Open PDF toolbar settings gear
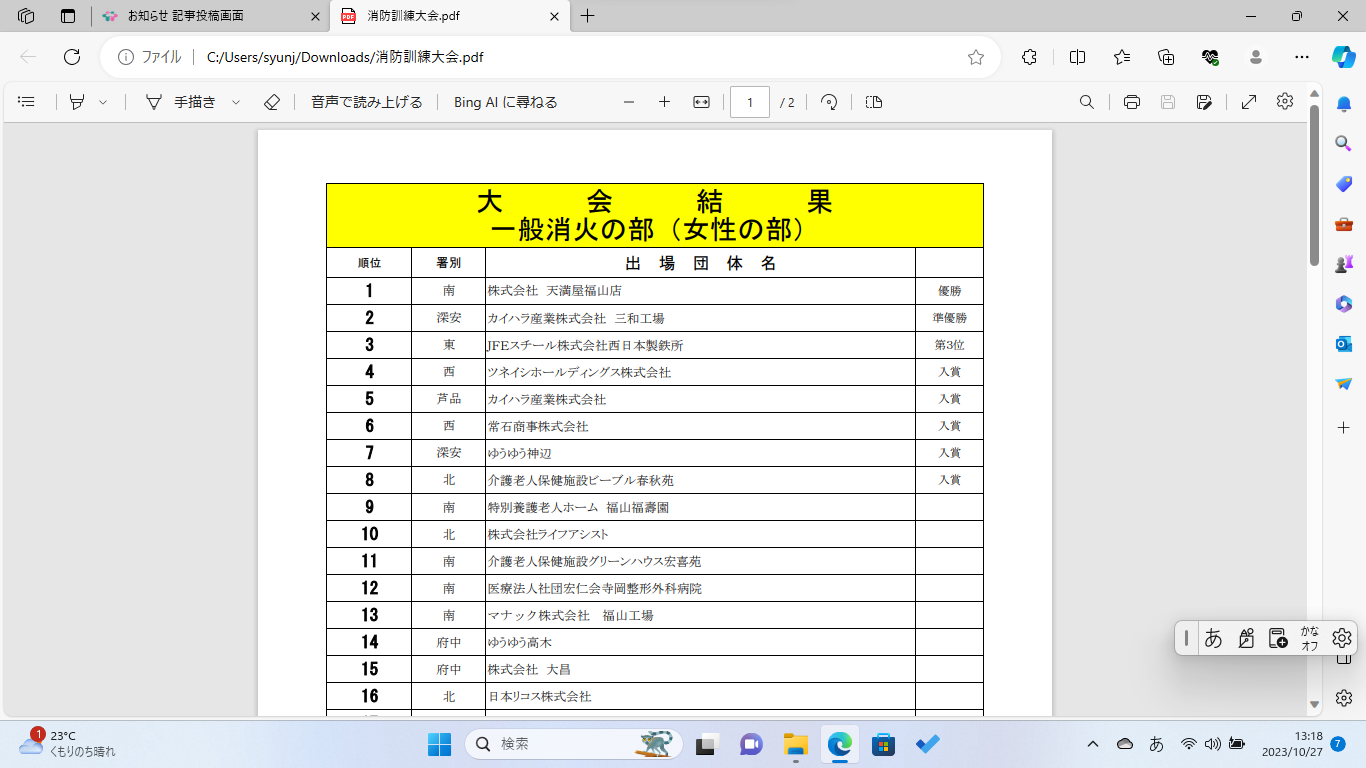 click(1285, 101)
